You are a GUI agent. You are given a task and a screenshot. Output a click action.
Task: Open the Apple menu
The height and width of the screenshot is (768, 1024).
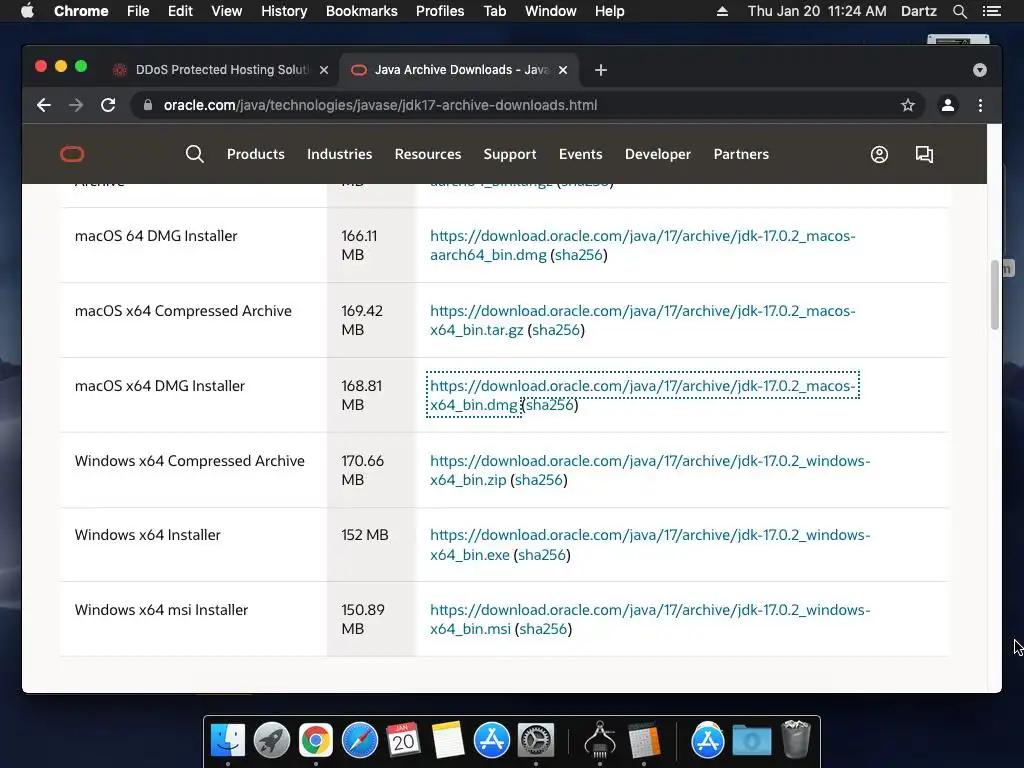(27, 11)
